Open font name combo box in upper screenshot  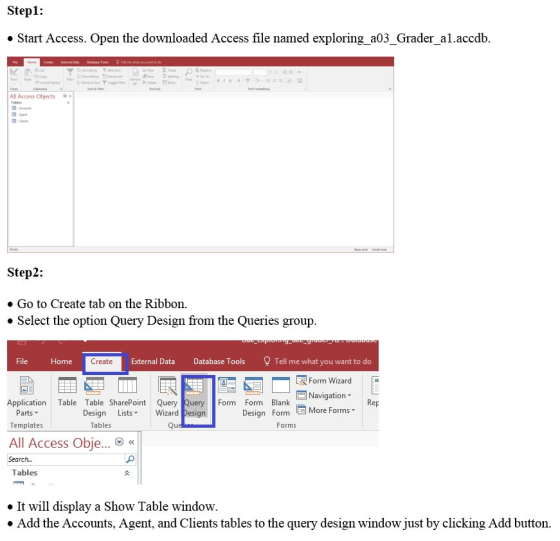coord(234,72)
